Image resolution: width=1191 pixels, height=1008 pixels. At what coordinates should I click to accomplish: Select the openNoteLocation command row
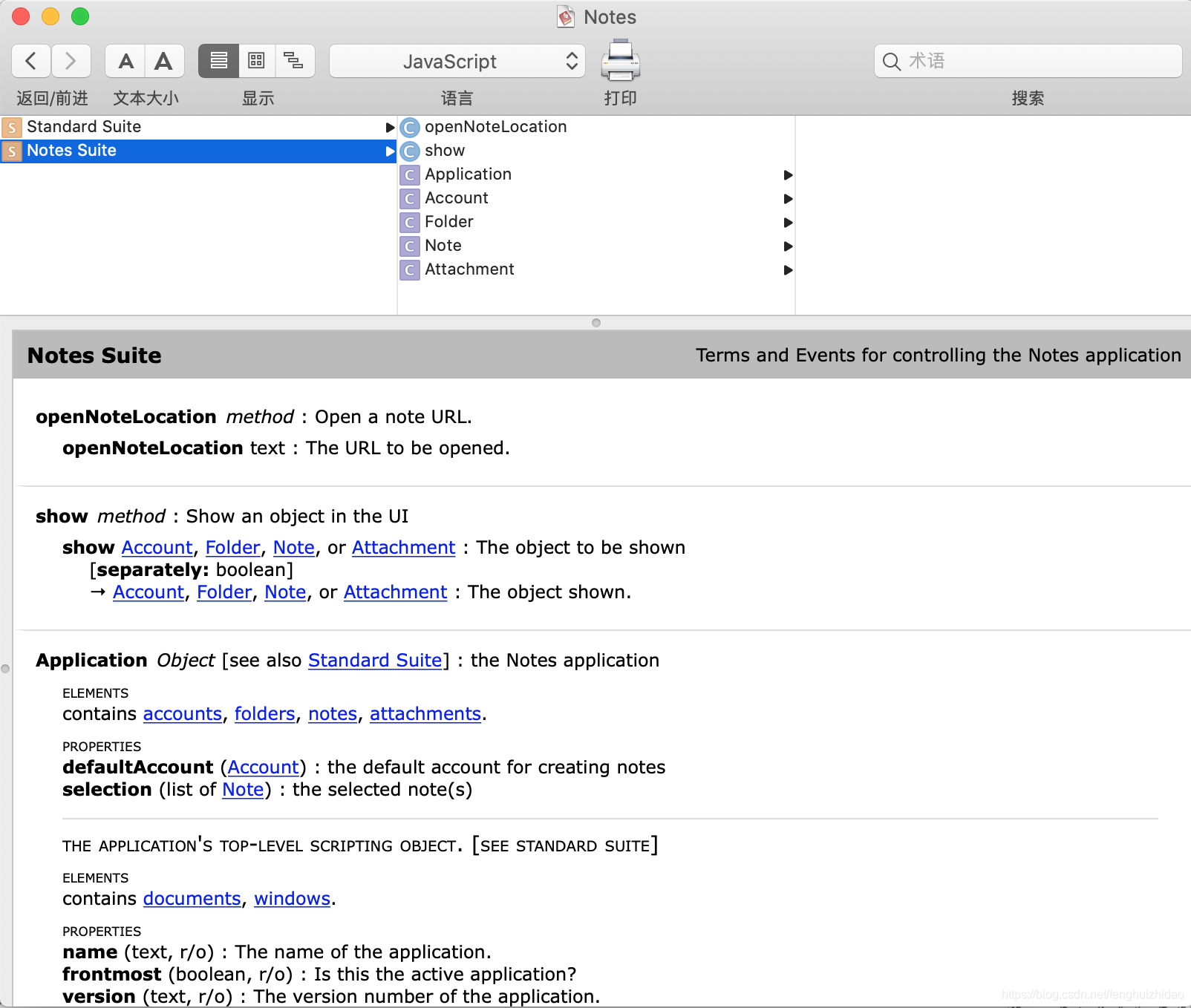[x=596, y=127]
